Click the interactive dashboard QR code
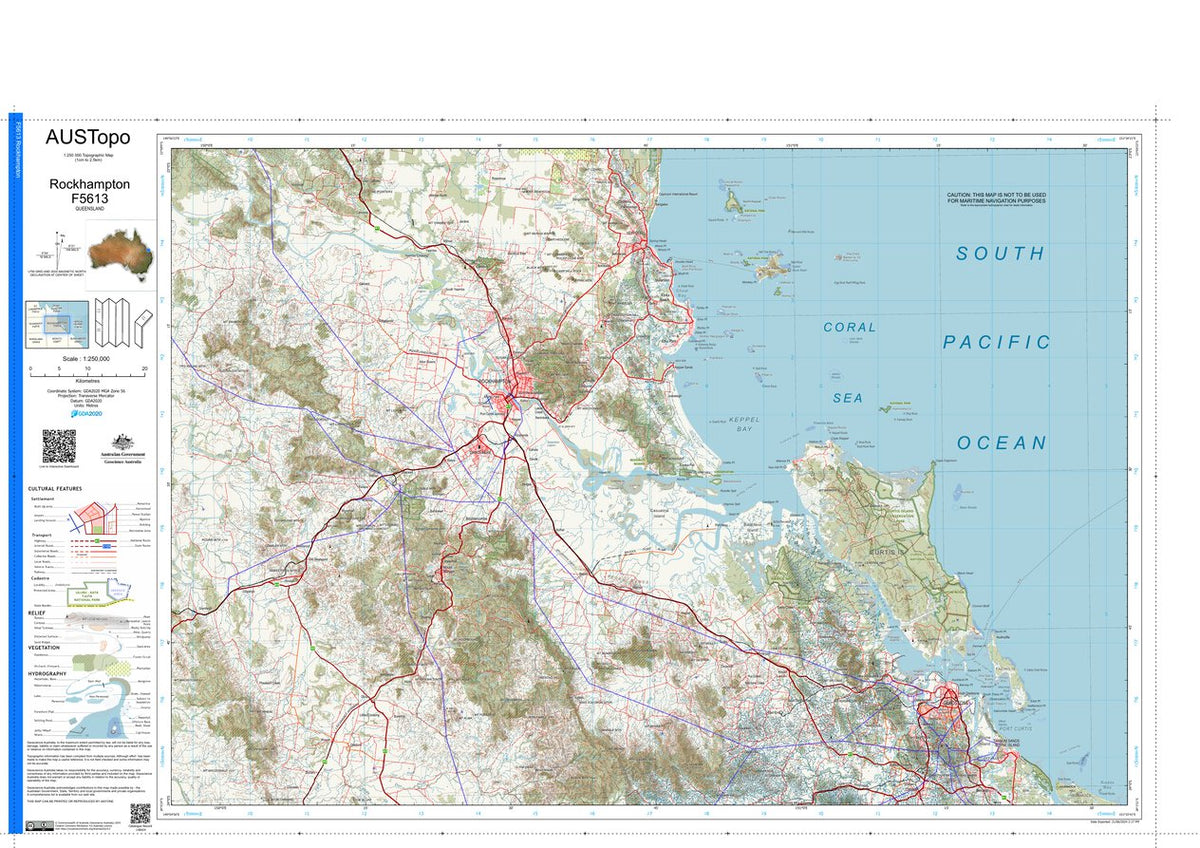Viewport: 1200px width, 848px height. pyautogui.click(x=58, y=446)
